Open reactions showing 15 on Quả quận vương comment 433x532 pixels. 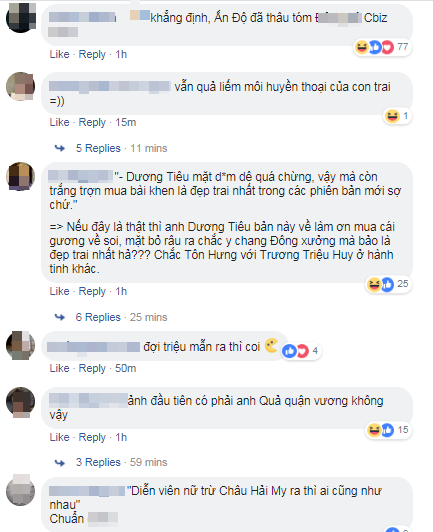(x=388, y=430)
